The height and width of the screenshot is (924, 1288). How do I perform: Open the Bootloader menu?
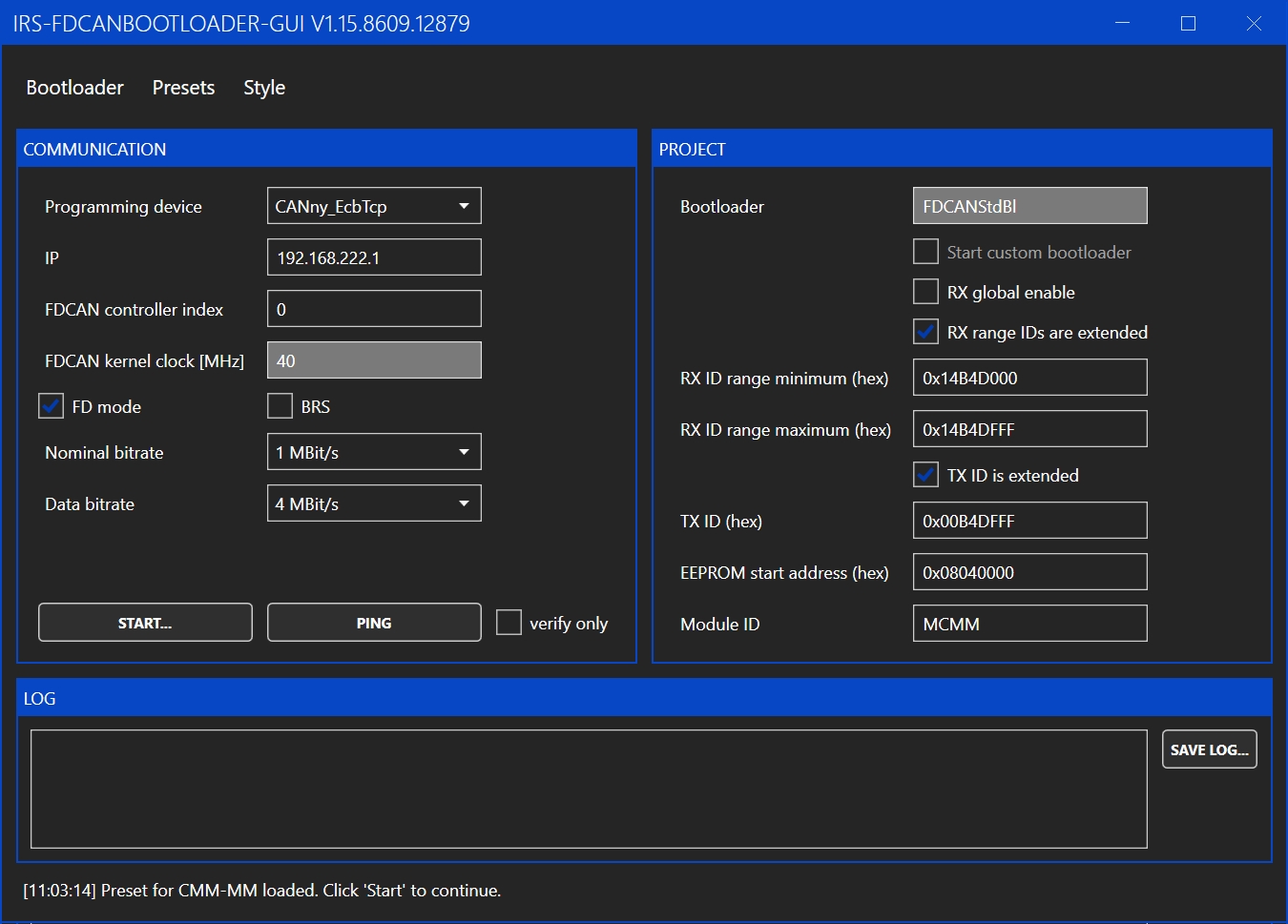pos(74,88)
